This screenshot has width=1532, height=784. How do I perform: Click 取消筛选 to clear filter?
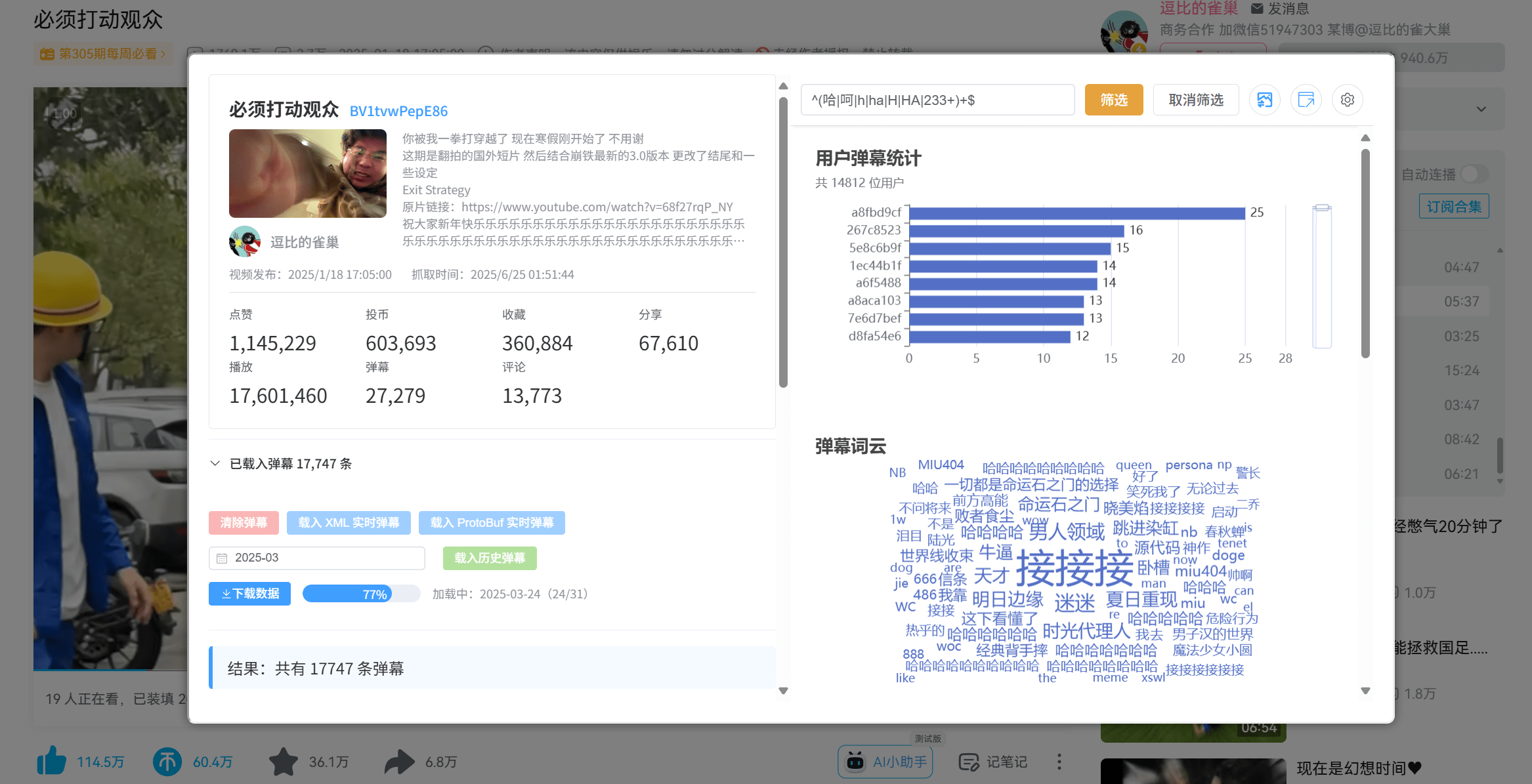(1195, 100)
